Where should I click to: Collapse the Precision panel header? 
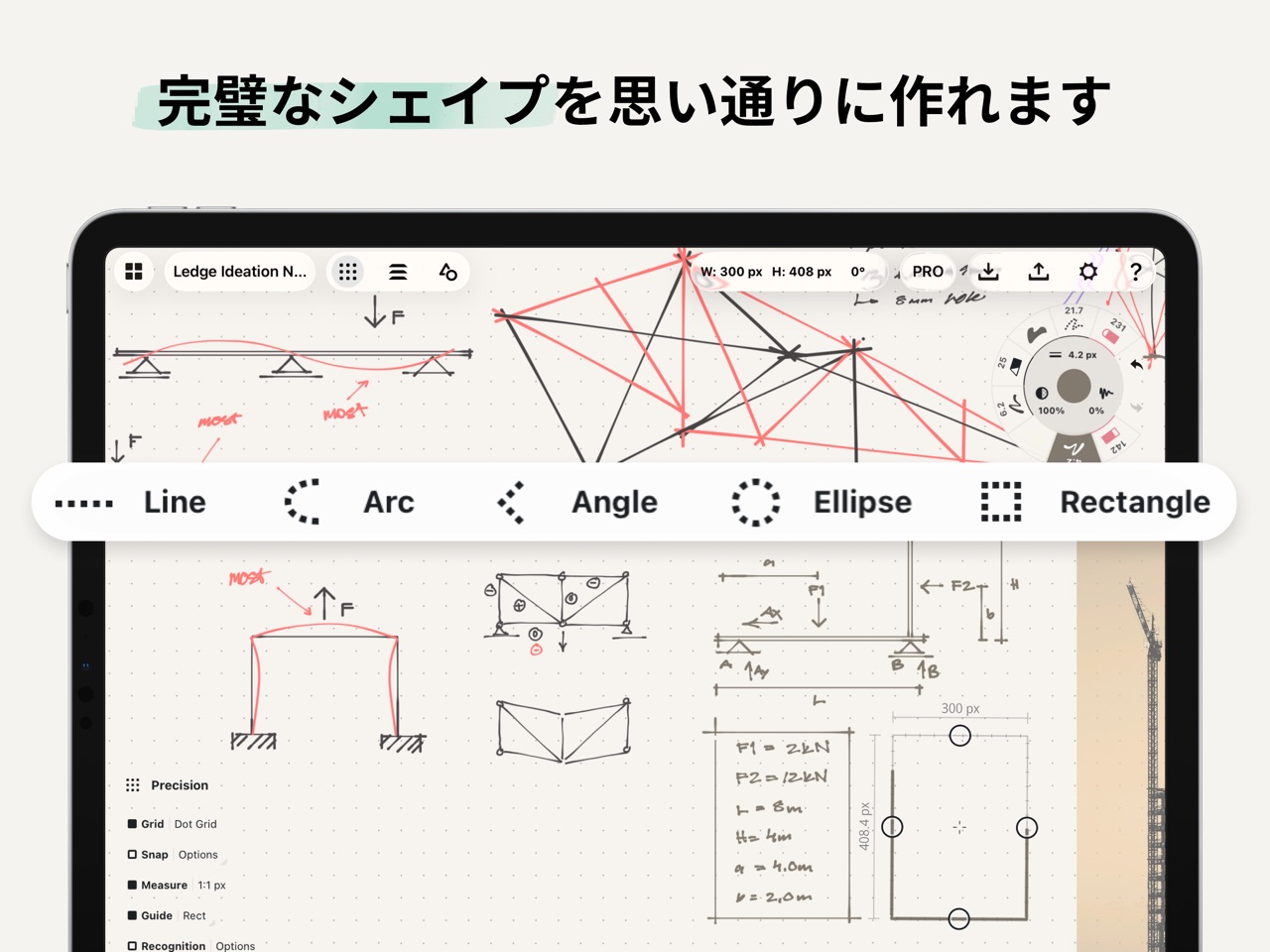pos(167,785)
